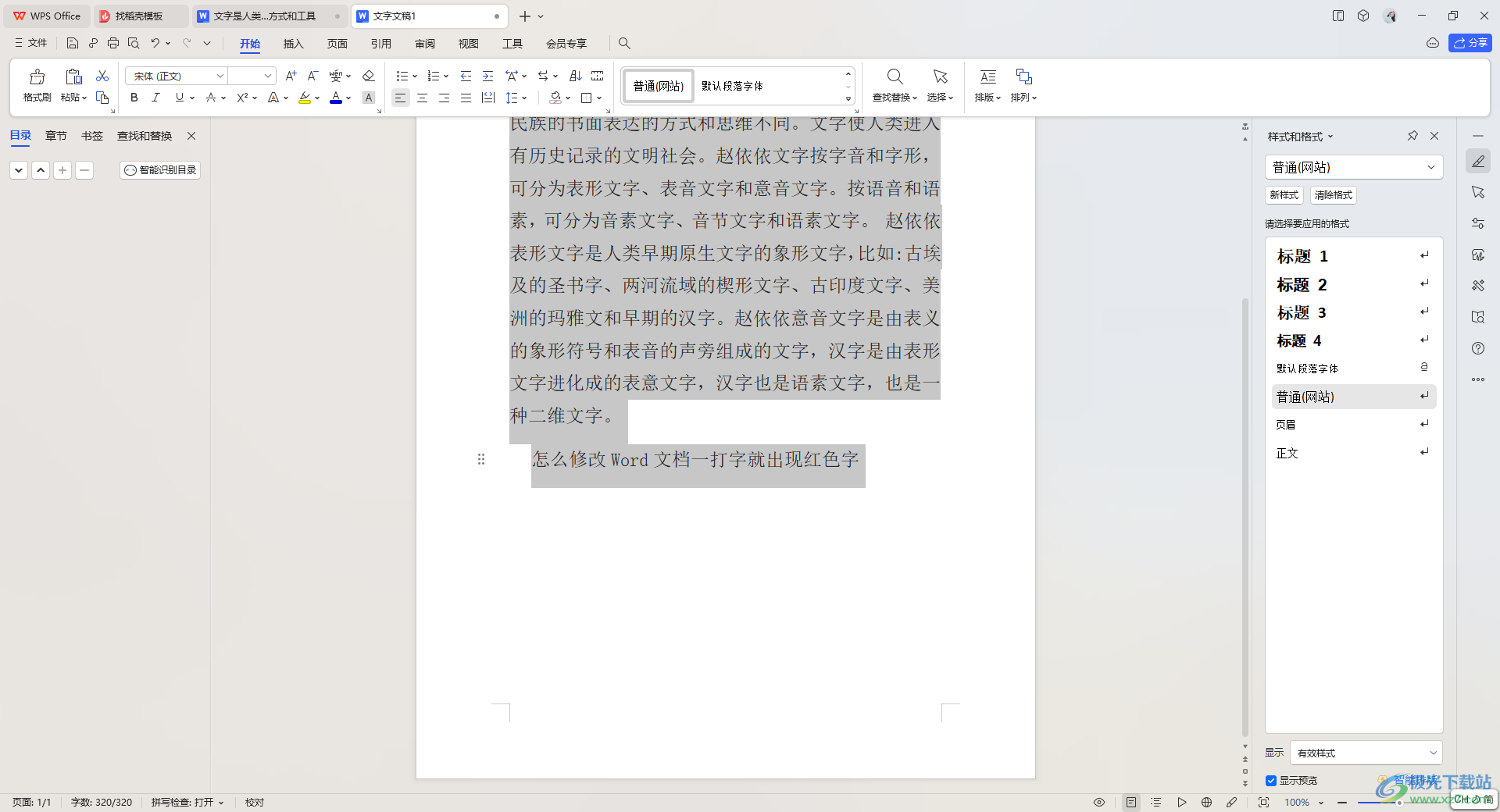Decrease font size with A- icon
The height and width of the screenshot is (812, 1500).
pos(312,76)
